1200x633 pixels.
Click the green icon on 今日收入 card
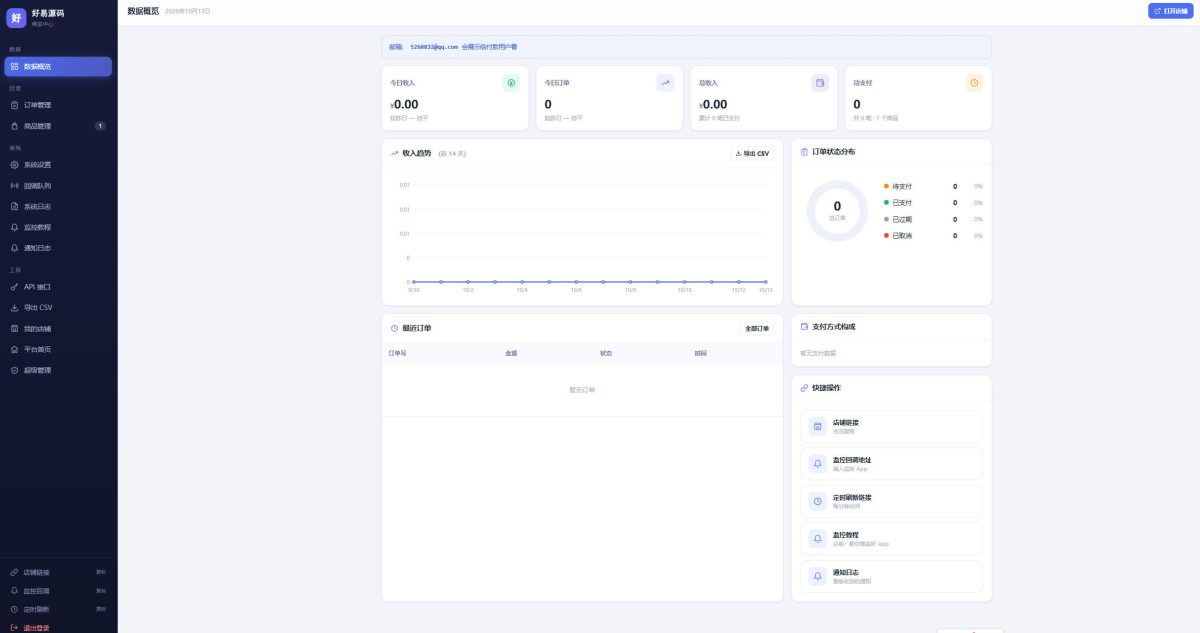(x=511, y=83)
